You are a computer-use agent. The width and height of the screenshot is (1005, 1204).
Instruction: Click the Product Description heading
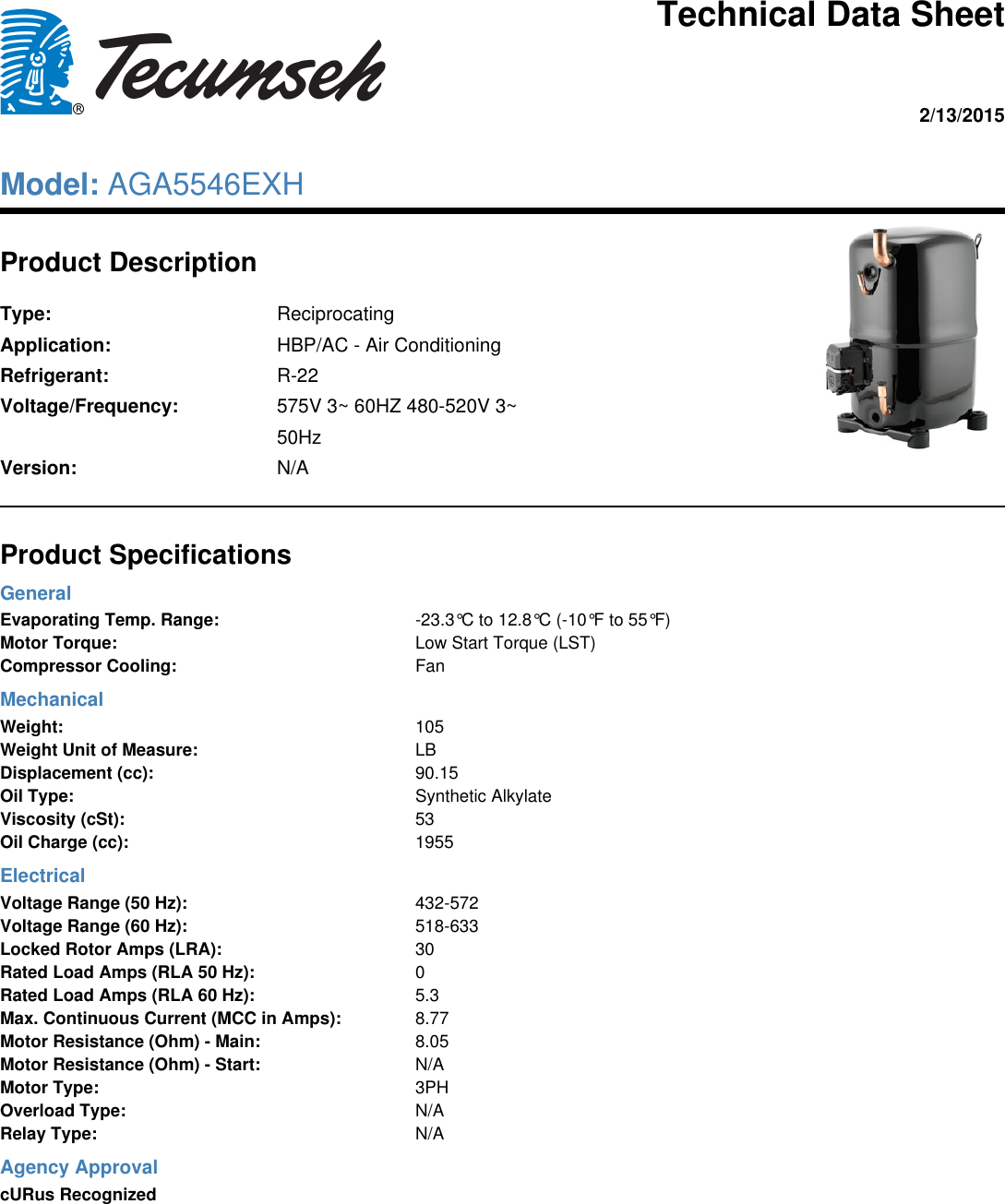(128, 262)
